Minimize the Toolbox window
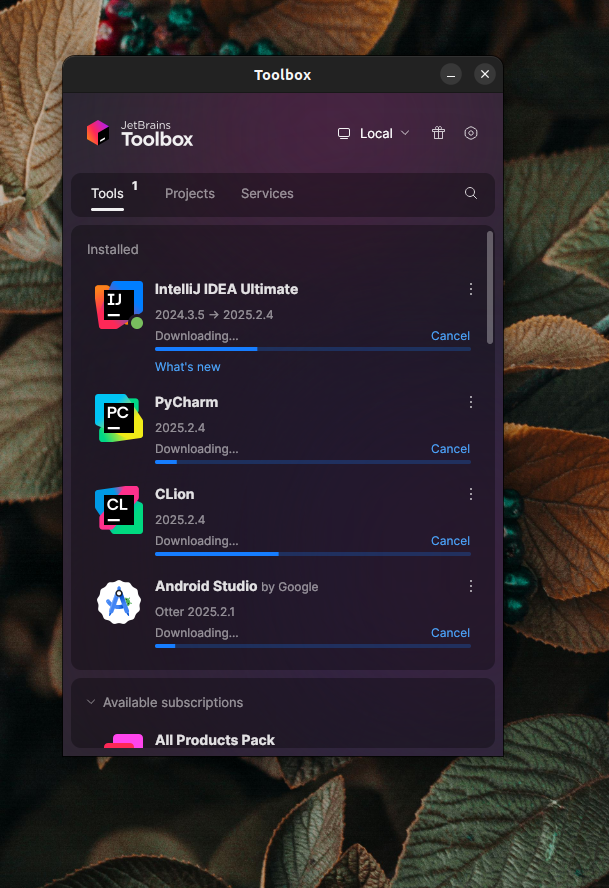 click(451, 74)
